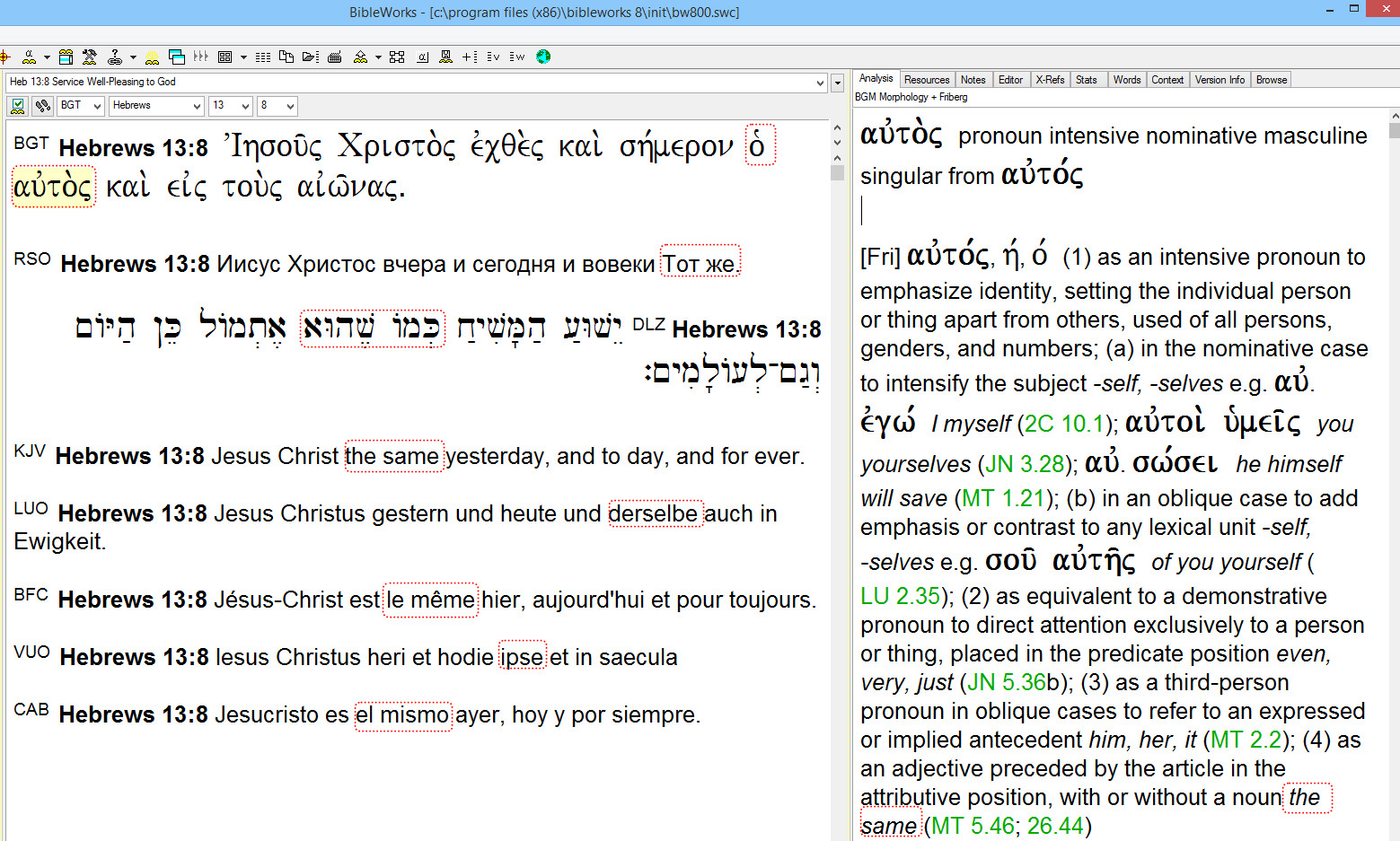Expand arrow next to house upload icon

(378, 57)
